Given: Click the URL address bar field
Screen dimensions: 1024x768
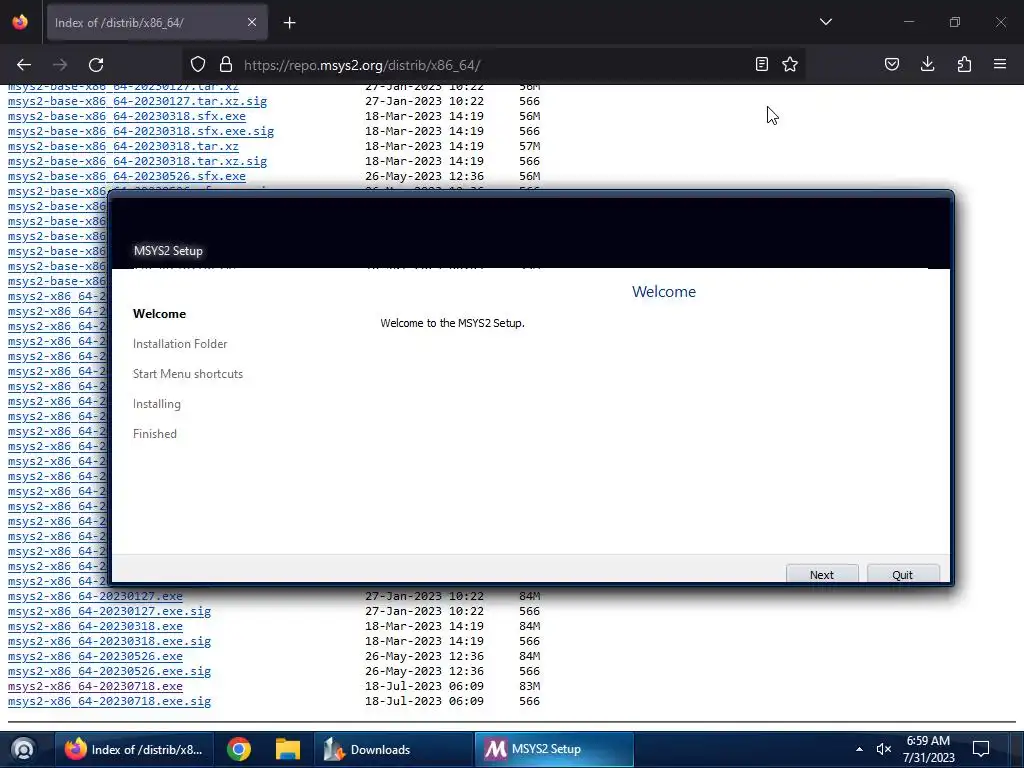Looking at the screenshot, I should pos(493,65).
